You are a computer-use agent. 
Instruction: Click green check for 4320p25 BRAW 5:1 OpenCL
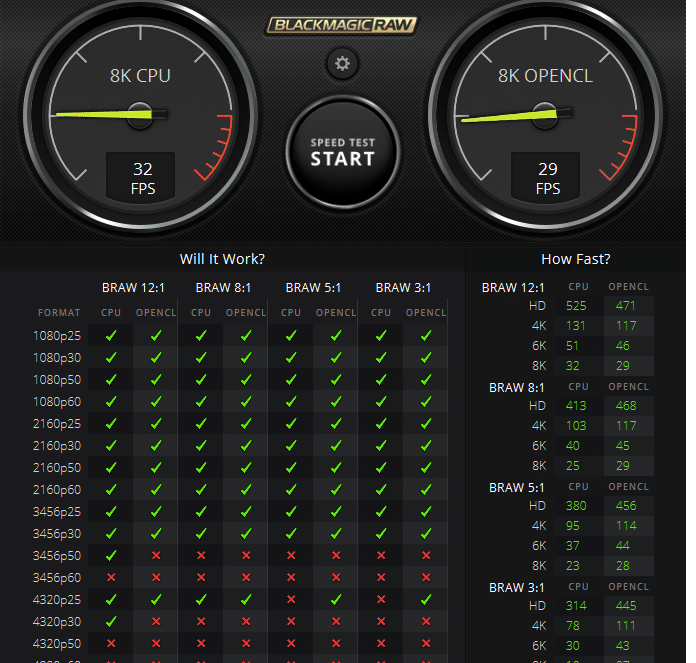click(336, 600)
